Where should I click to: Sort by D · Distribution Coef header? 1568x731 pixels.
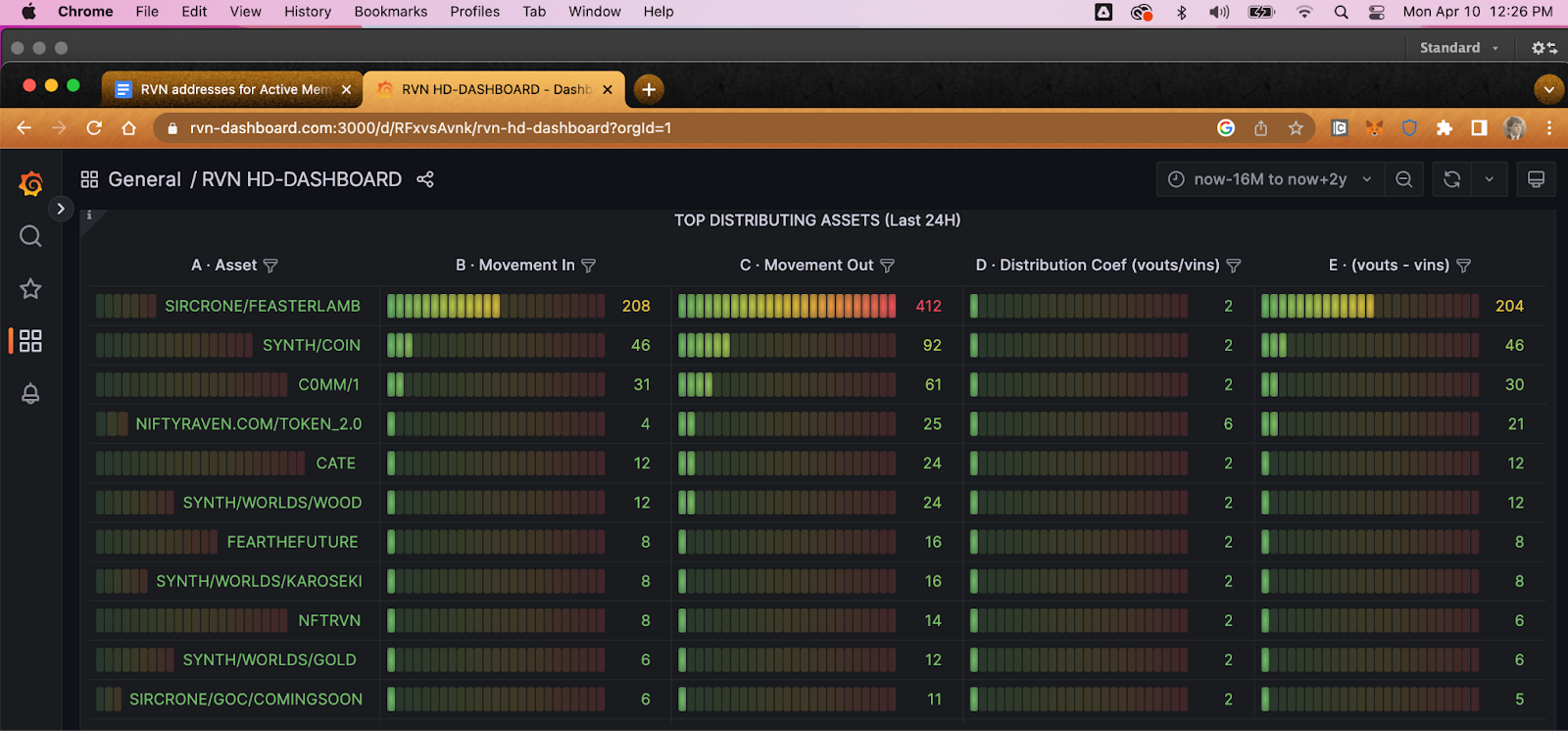coord(1098,266)
